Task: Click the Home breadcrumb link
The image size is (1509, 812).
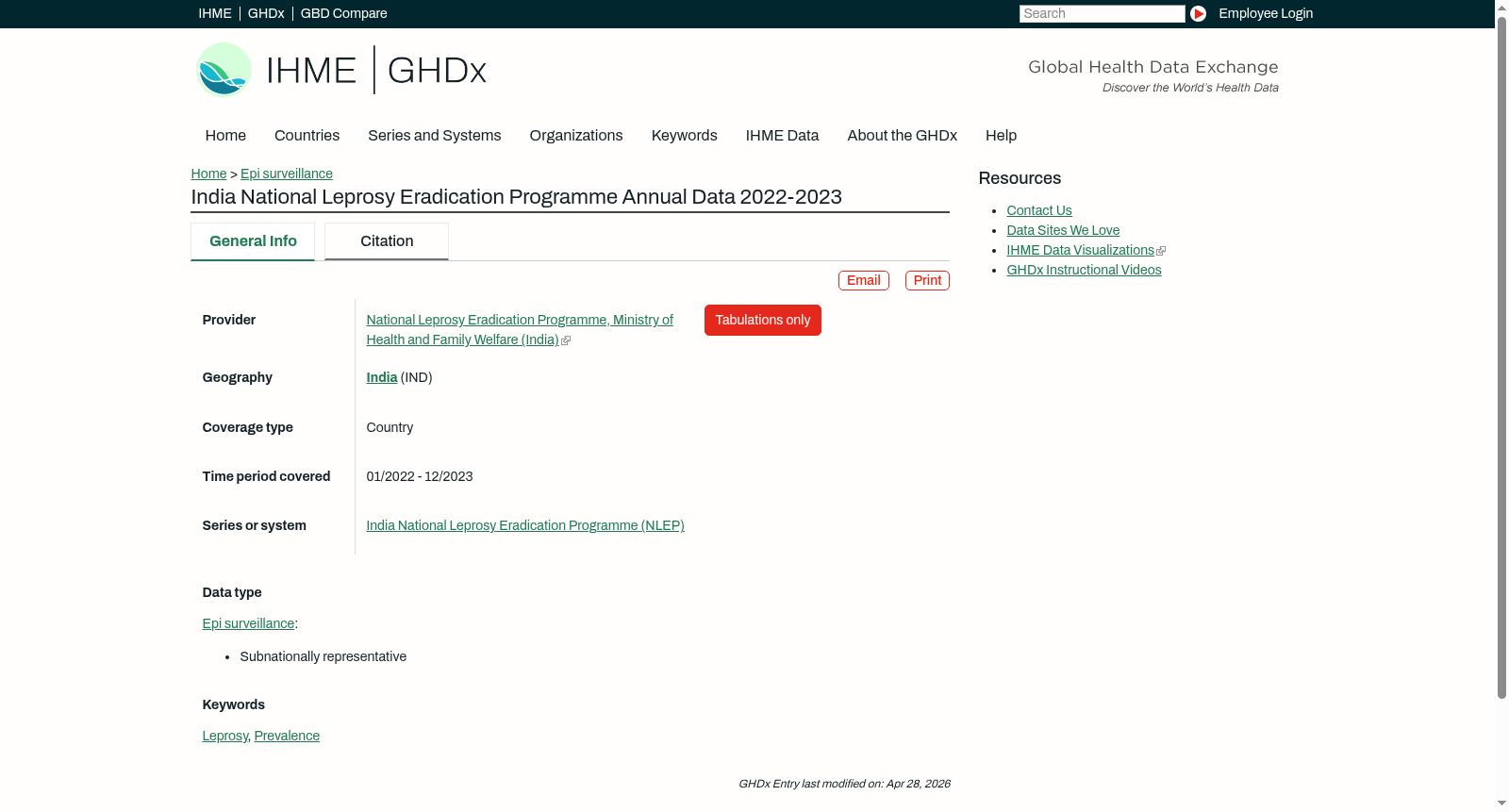Action: (x=208, y=174)
